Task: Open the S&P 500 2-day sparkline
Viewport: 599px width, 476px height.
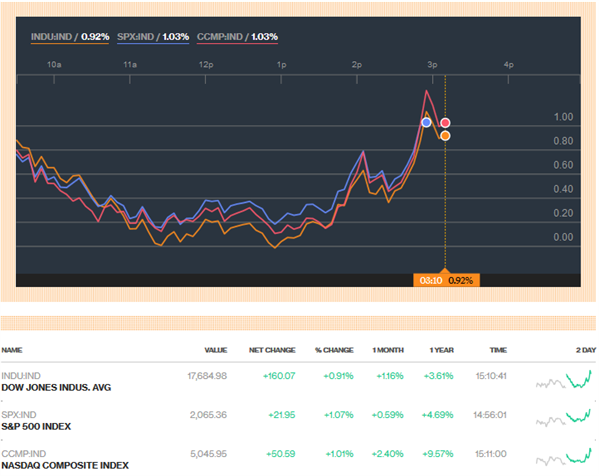Action: click(x=564, y=418)
